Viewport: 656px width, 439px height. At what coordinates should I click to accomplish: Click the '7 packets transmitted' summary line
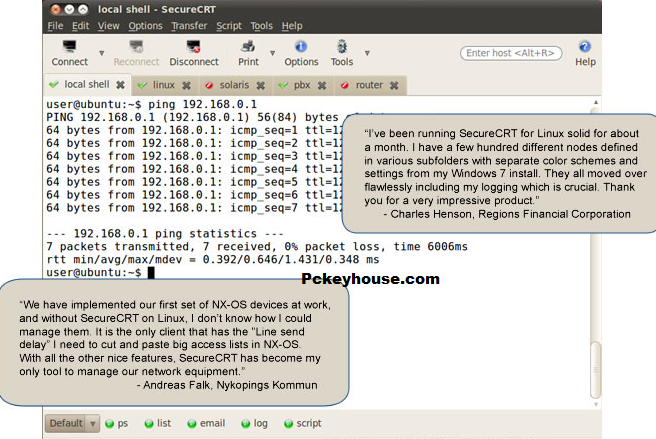click(x=257, y=246)
